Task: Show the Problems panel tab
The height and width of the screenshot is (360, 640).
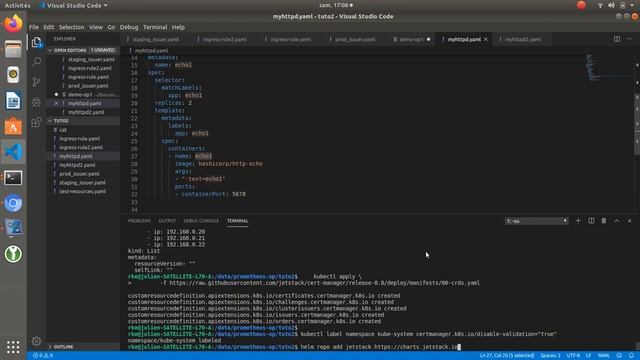Action: tap(139, 221)
